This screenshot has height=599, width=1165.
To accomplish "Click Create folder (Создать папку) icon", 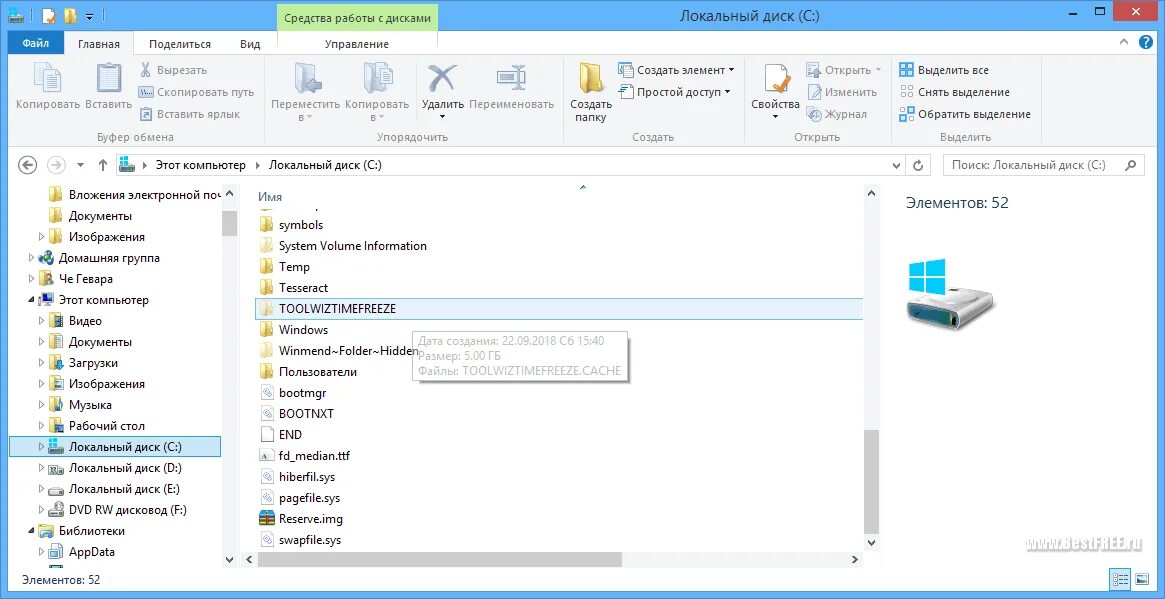I will tap(591, 79).
